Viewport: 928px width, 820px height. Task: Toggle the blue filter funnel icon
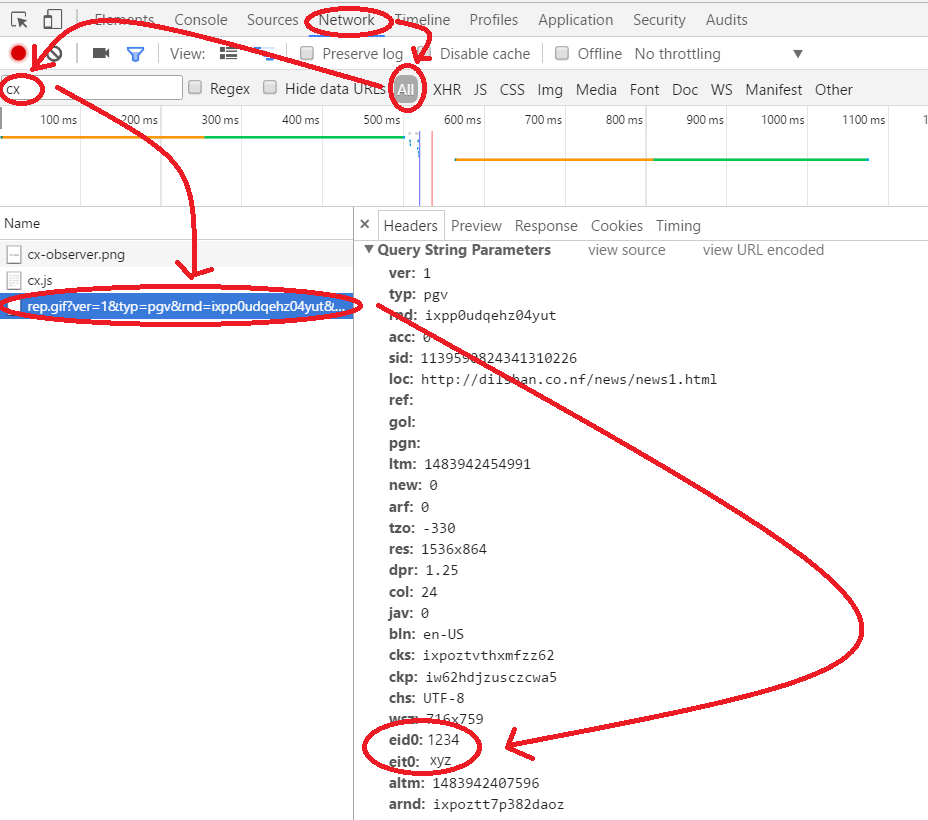135,54
